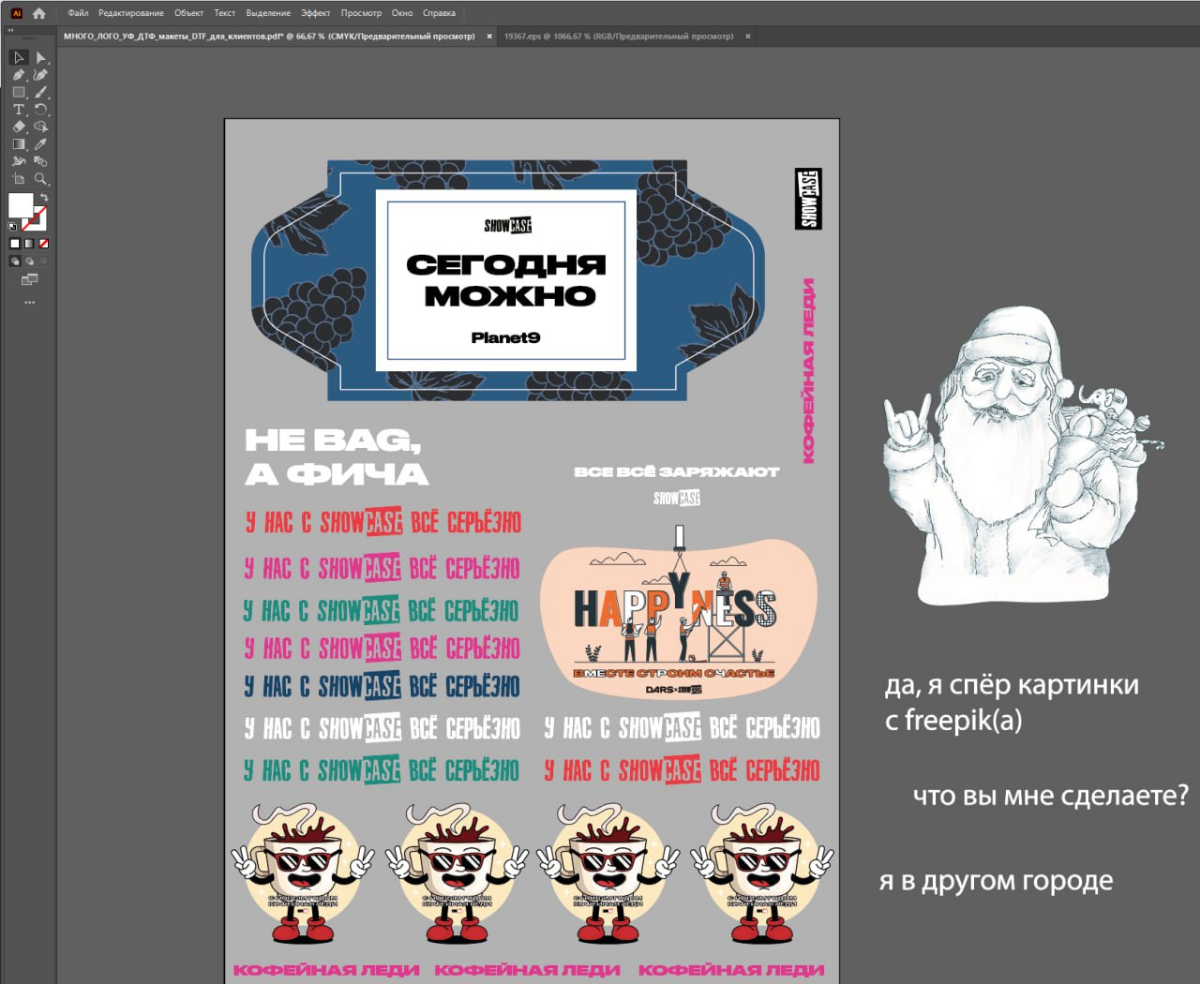The height and width of the screenshot is (984, 1200).
Task: Open the Окно menu
Action: pyautogui.click(x=402, y=13)
